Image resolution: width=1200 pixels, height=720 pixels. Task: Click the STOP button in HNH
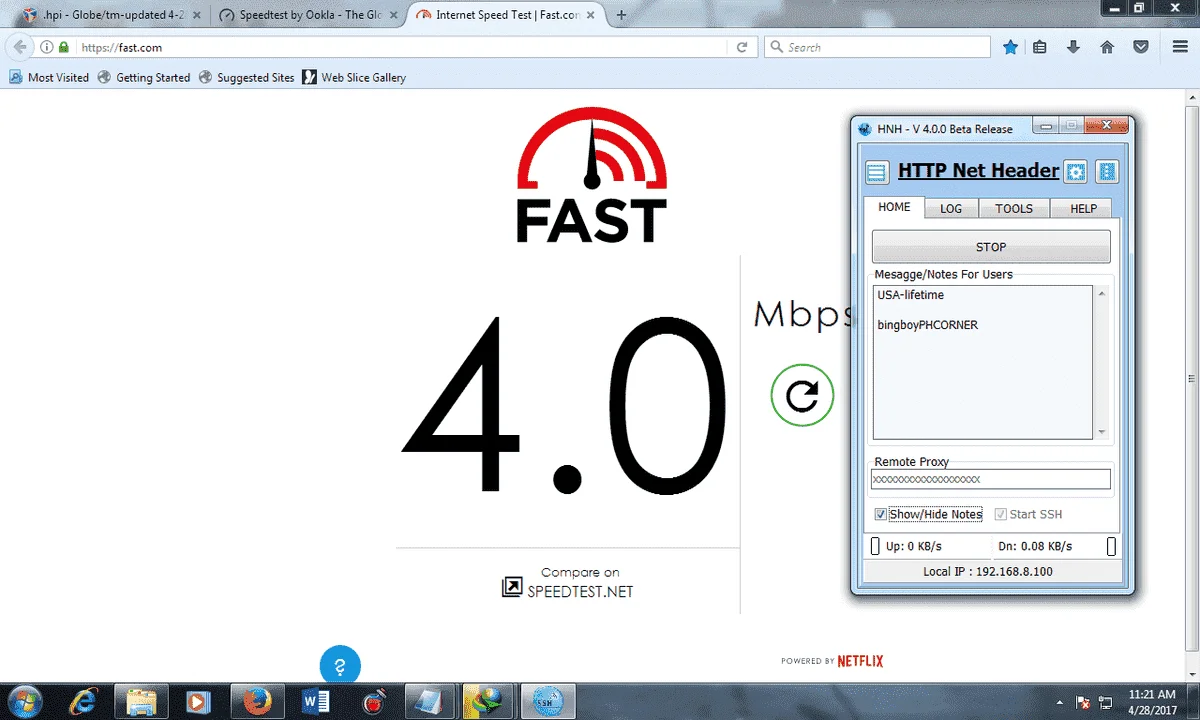pos(991,246)
